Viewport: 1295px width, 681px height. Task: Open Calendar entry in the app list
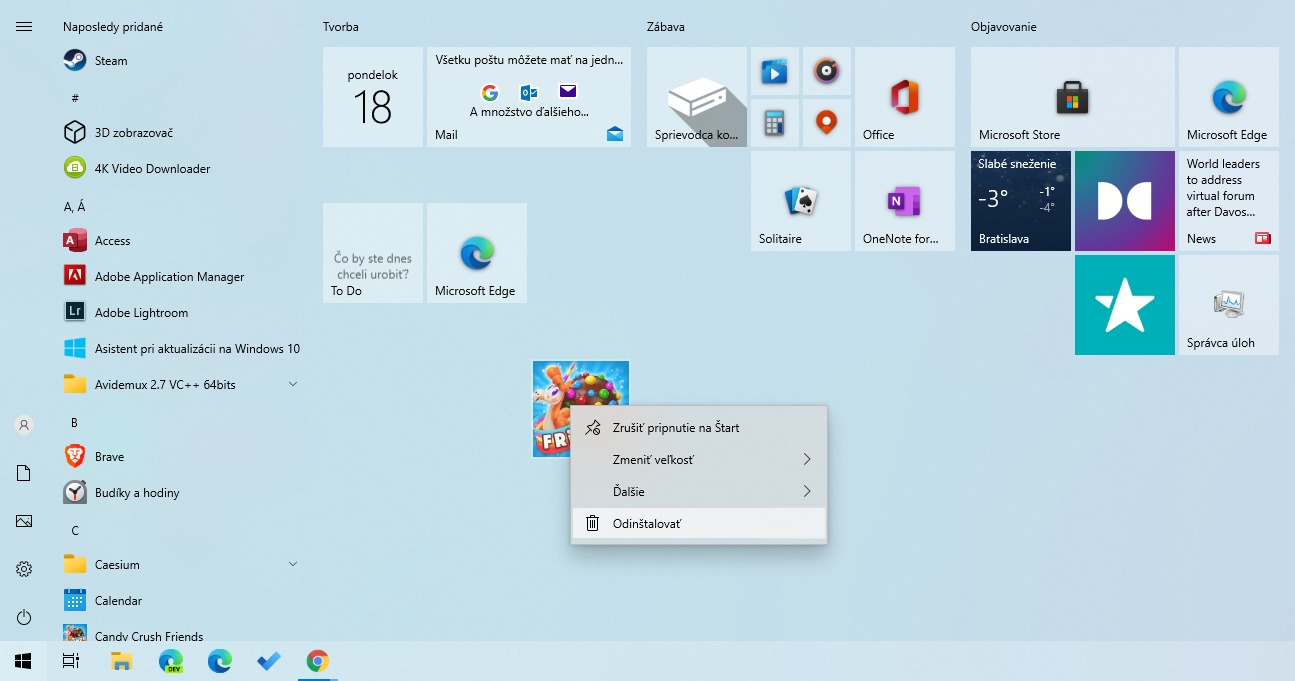180,601
